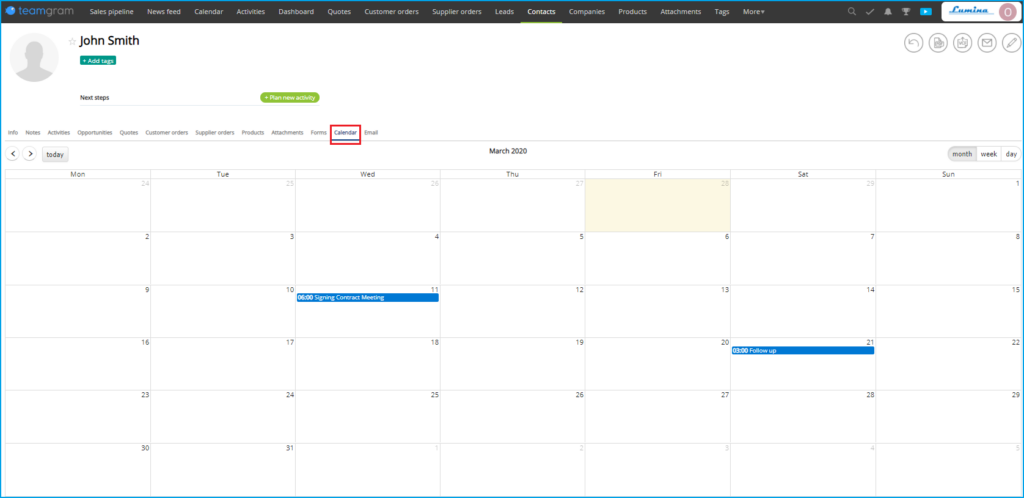This screenshot has height=498, width=1024.
Task: Switch to contact's Activities tab
Action: point(59,132)
